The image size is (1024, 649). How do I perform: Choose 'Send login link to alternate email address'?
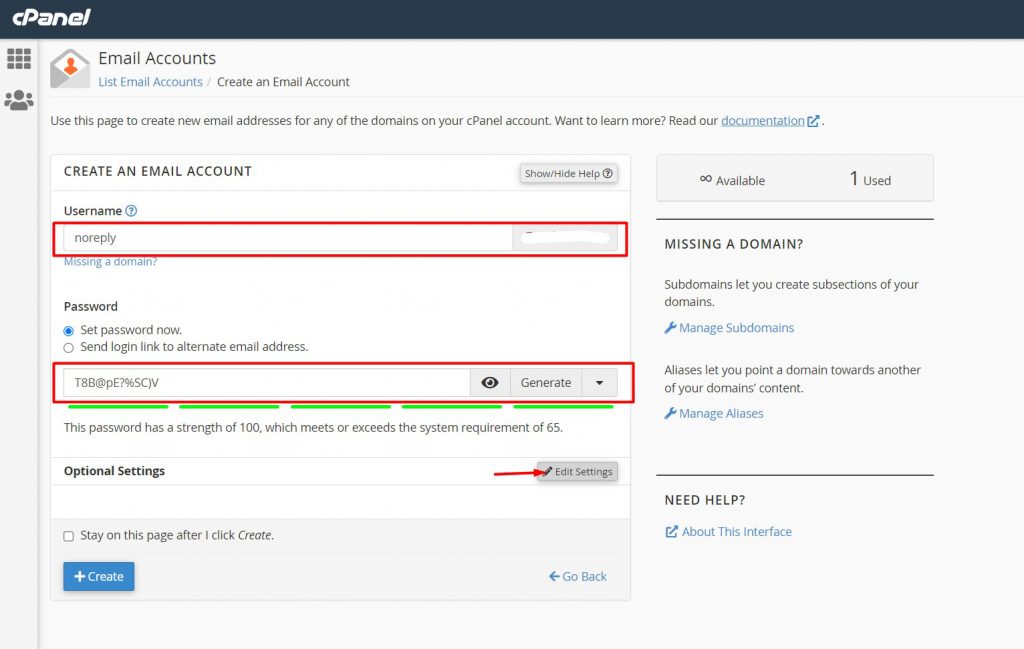click(x=69, y=347)
